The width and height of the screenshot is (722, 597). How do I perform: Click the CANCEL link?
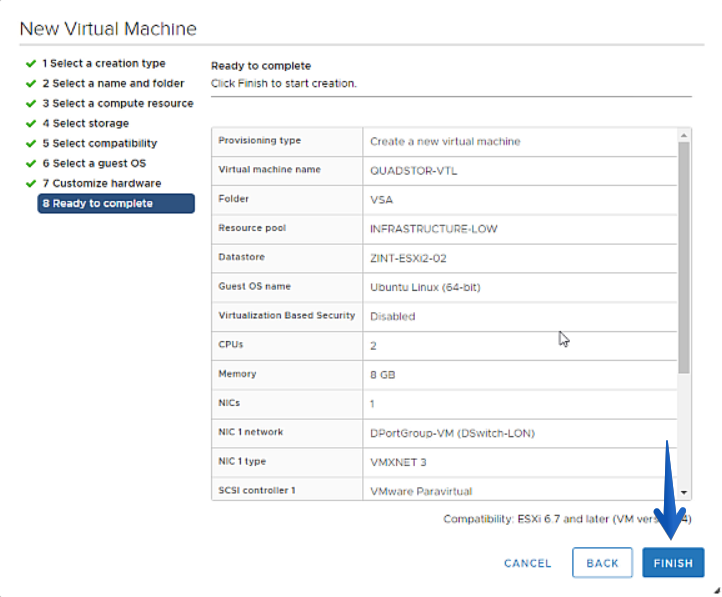(x=528, y=563)
